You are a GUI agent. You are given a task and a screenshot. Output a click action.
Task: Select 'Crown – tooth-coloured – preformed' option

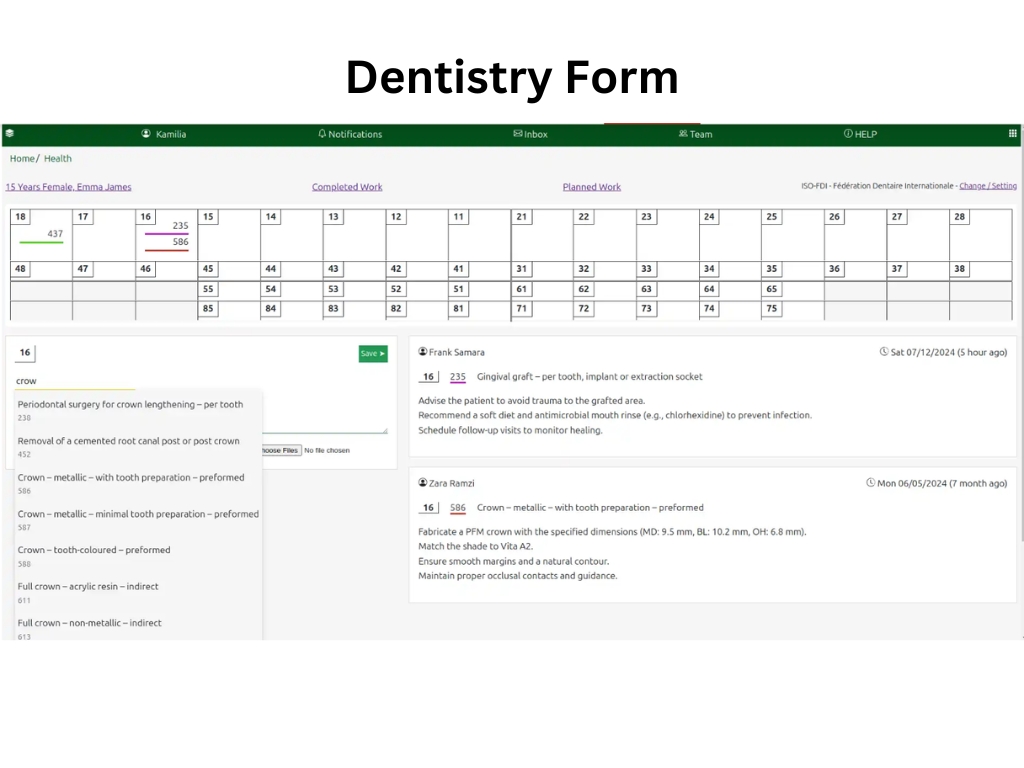[138, 555]
